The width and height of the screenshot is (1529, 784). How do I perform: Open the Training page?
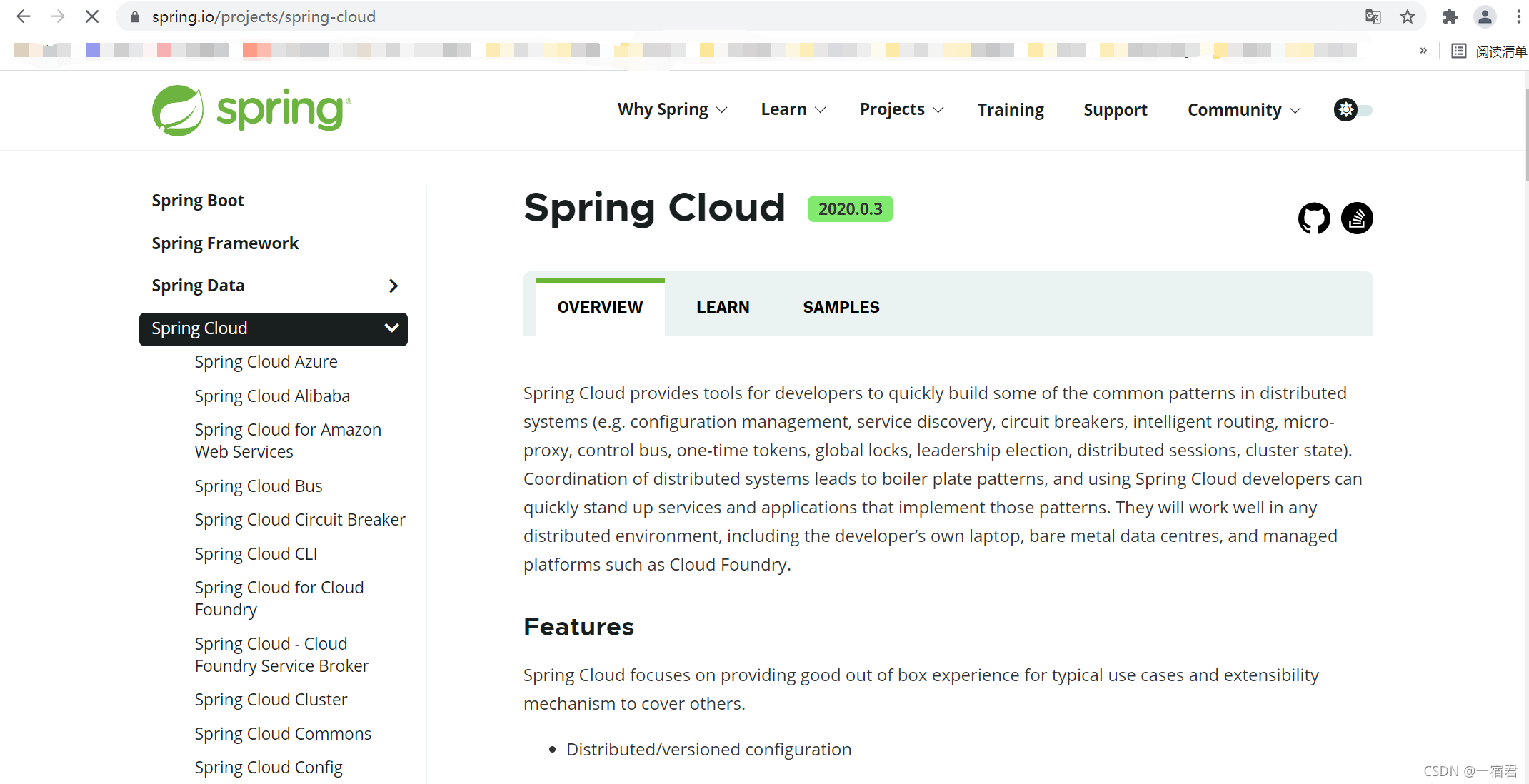(x=1011, y=110)
